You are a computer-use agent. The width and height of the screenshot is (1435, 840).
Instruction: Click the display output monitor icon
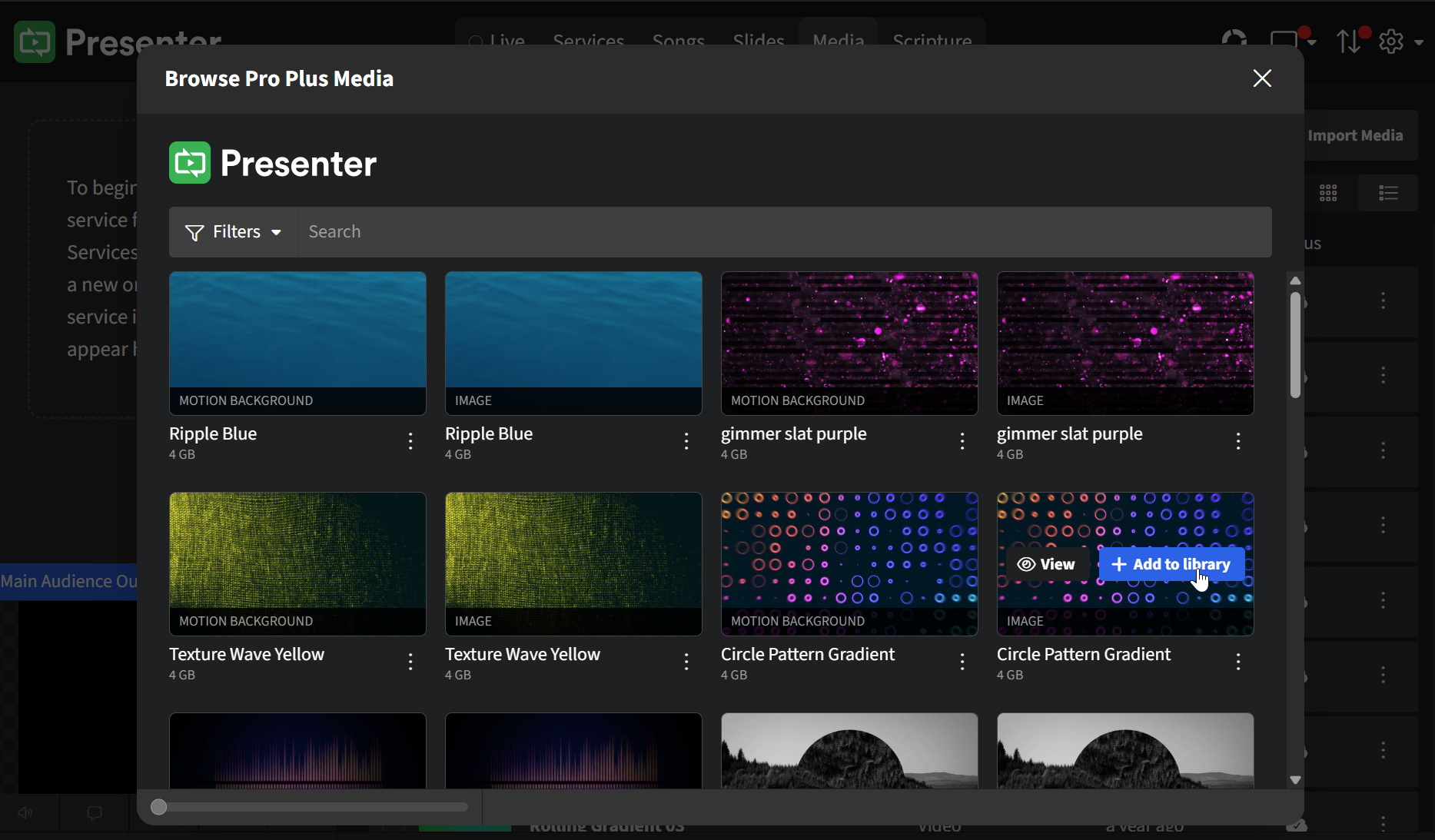1284,39
